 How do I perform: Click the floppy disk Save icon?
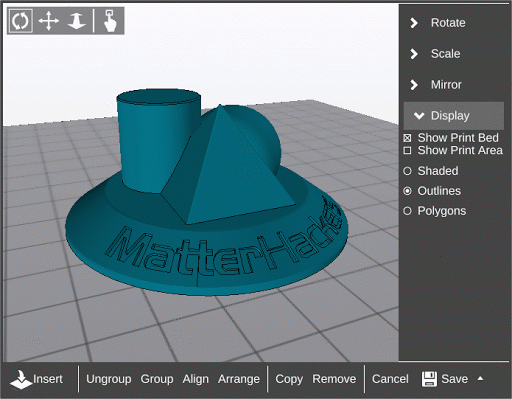(x=429, y=379)
